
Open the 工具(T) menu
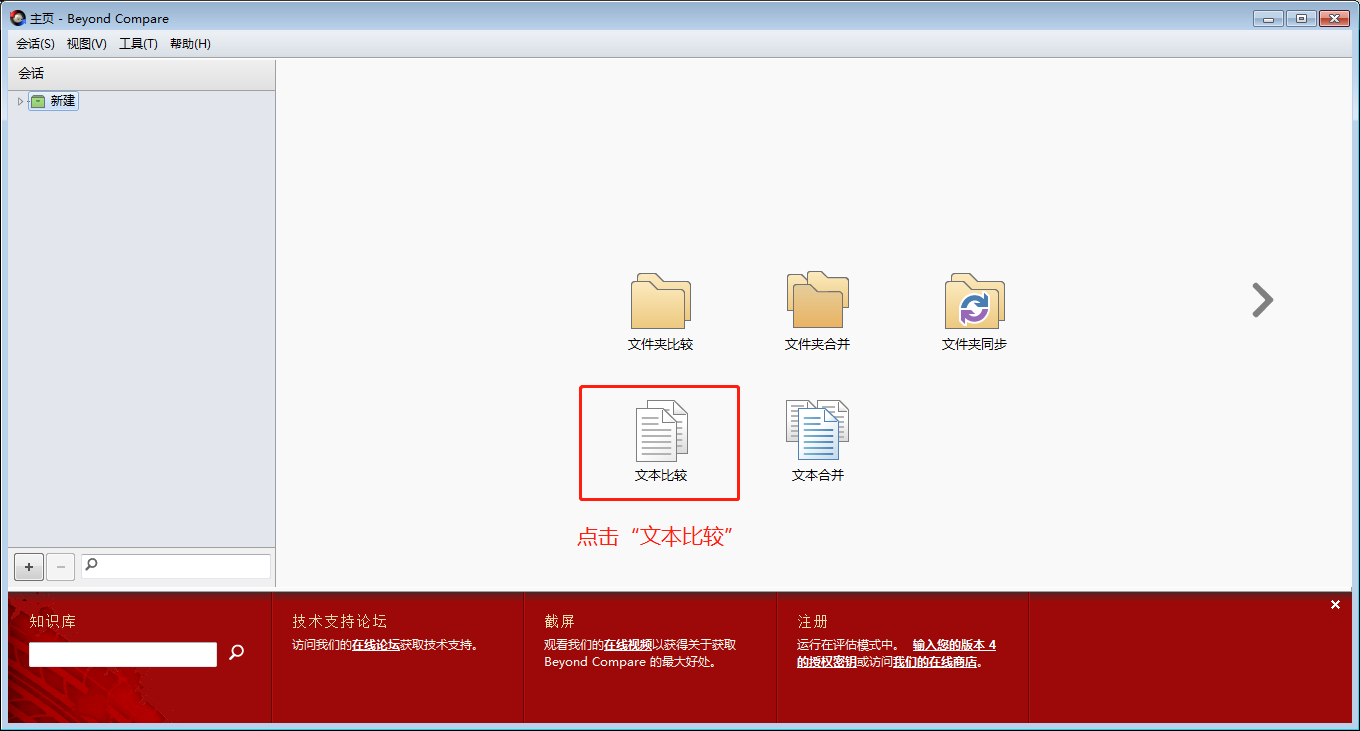[x=138, y=44]
